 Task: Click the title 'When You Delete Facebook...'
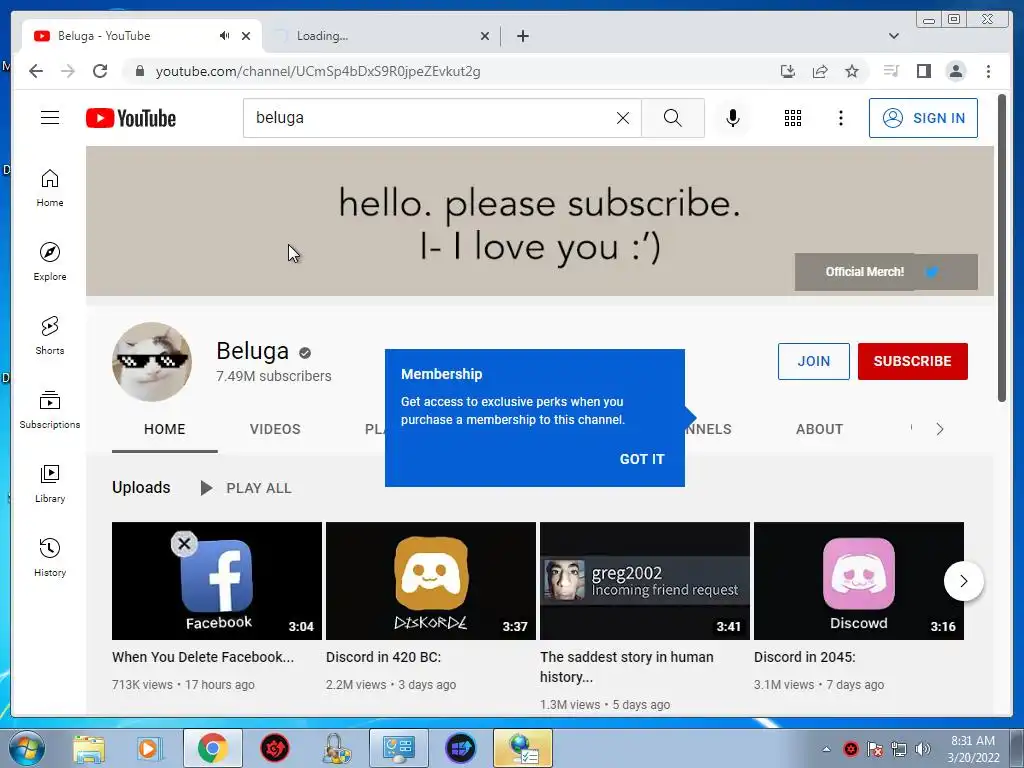point(203,657)
